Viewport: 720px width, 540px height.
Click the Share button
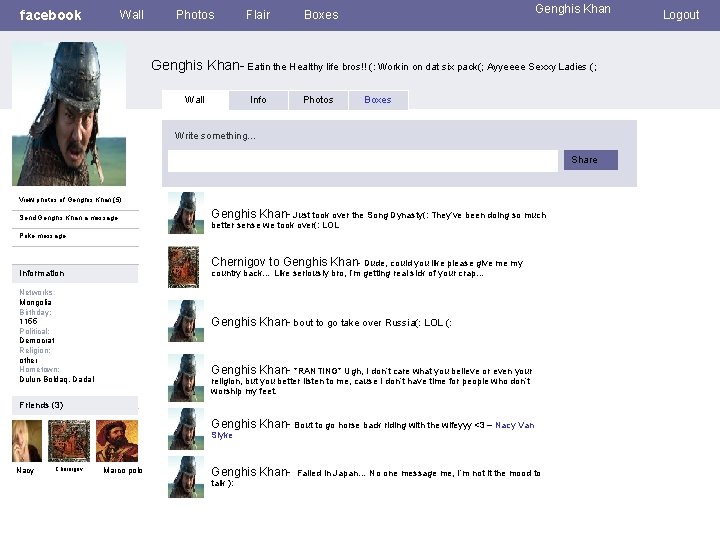(x=591, y=160)
